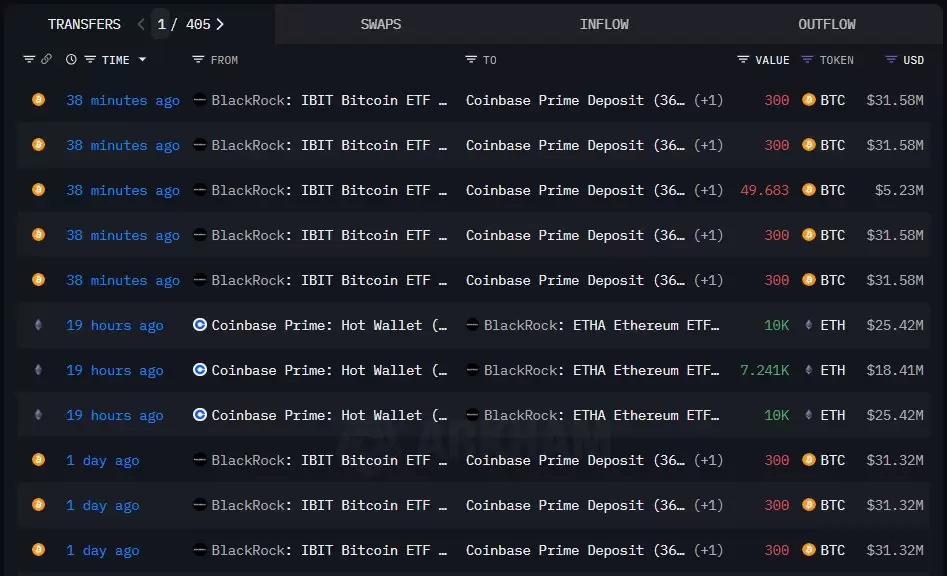Open the USD column filter icon

click(891, 59)
